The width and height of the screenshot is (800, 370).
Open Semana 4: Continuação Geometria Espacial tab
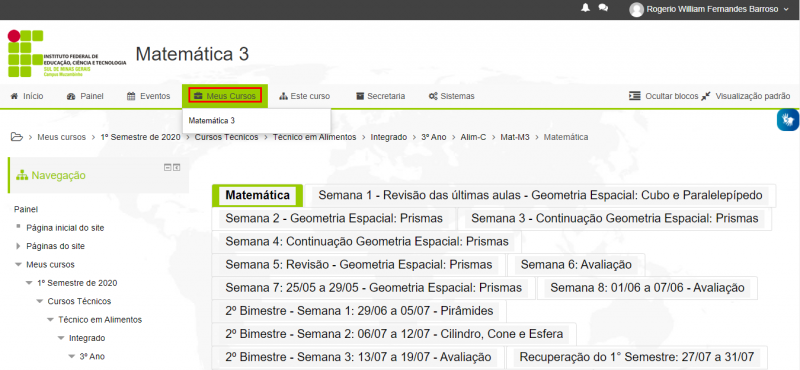tap(367, 241)
